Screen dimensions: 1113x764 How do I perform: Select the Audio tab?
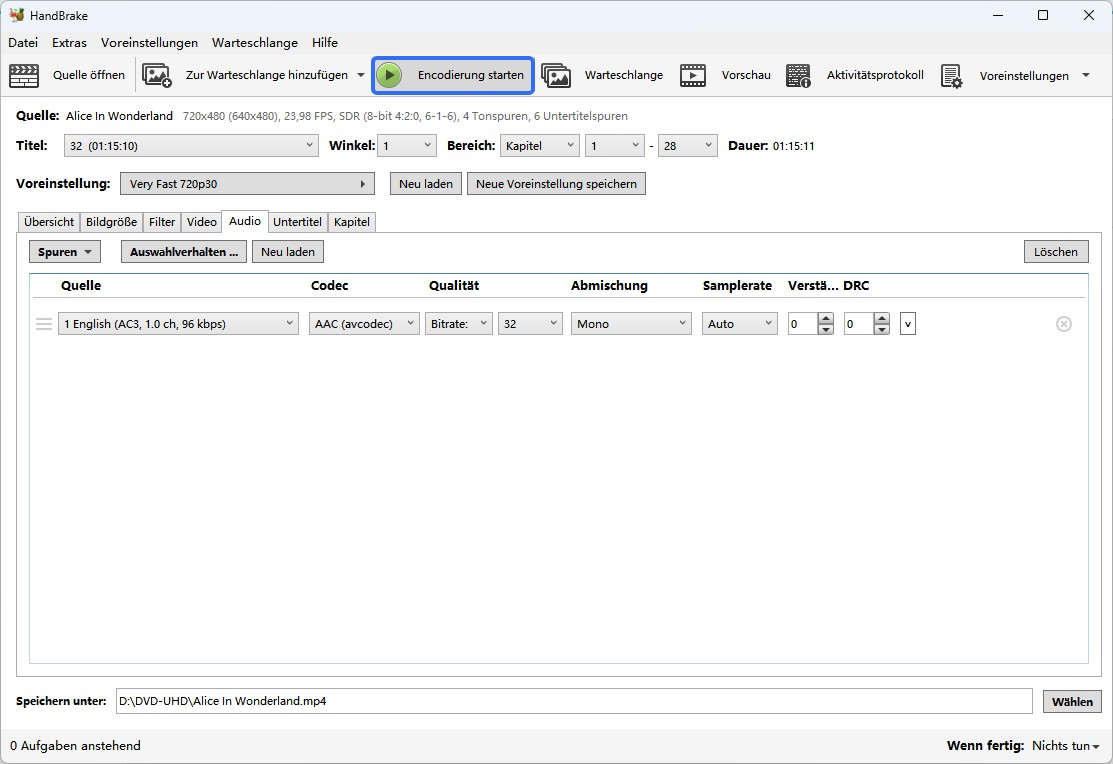(245, 221)
